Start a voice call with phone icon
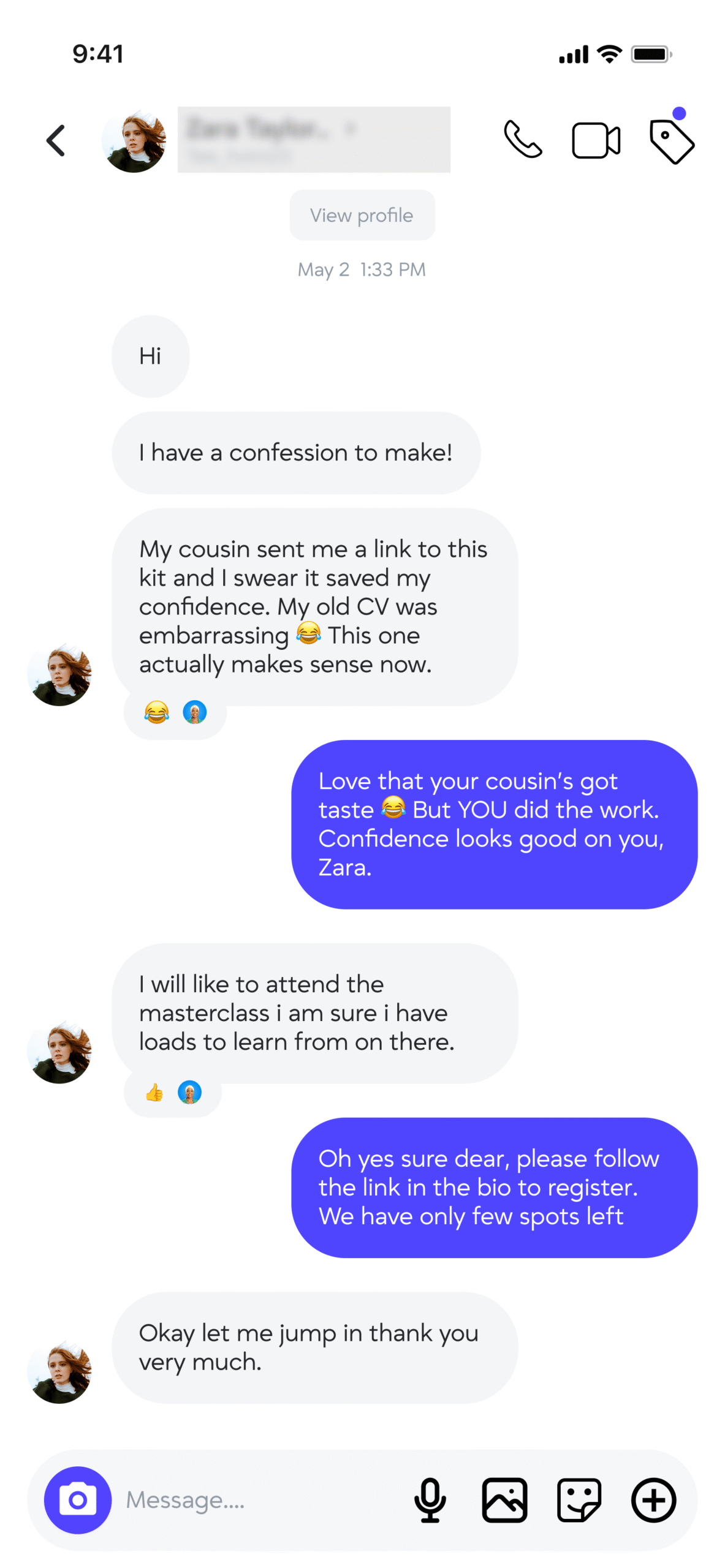The image size is (725, 1568). 522,140
